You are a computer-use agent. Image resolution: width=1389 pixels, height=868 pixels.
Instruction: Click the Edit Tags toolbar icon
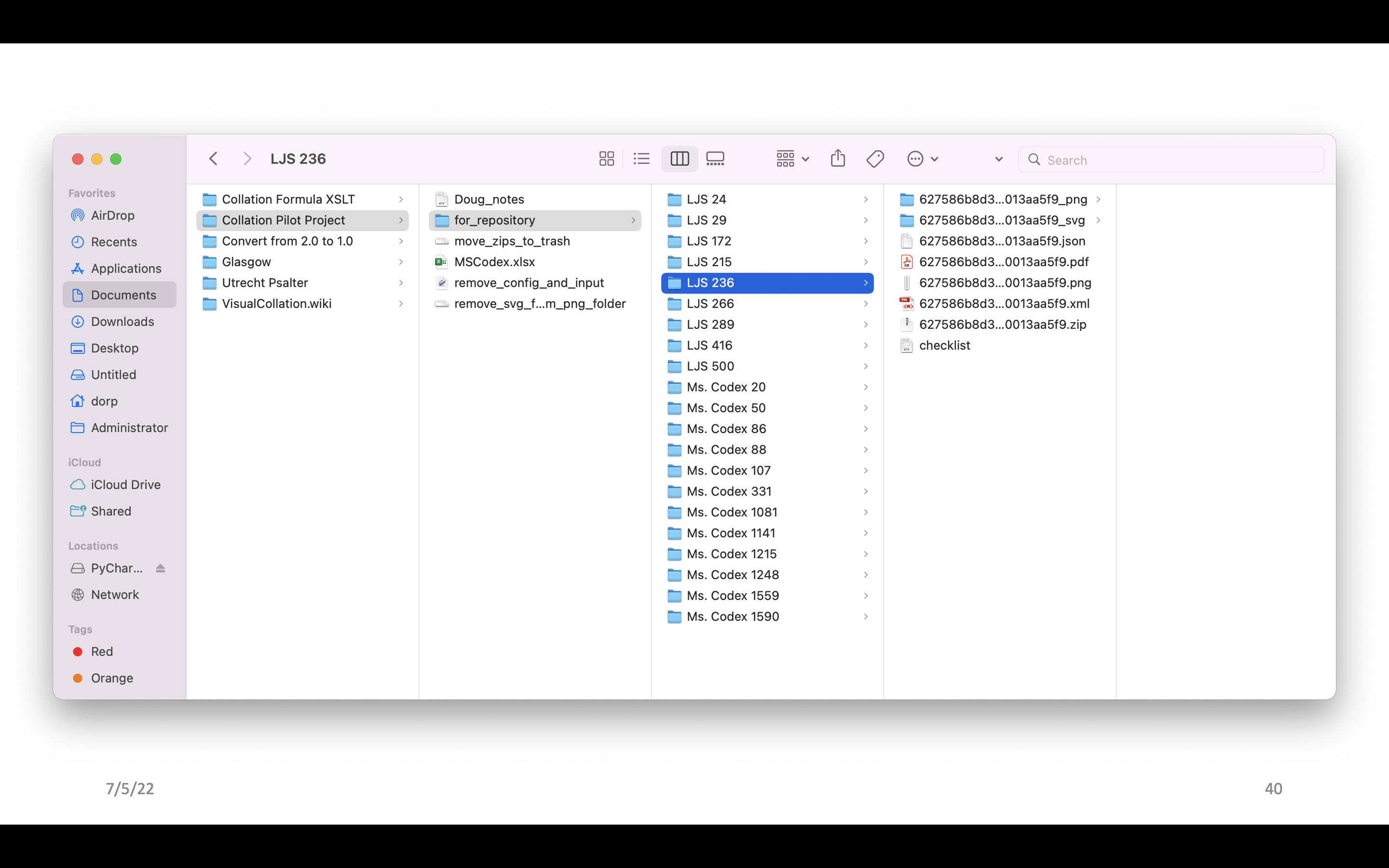pyautogui.click(x=875, y=159)
